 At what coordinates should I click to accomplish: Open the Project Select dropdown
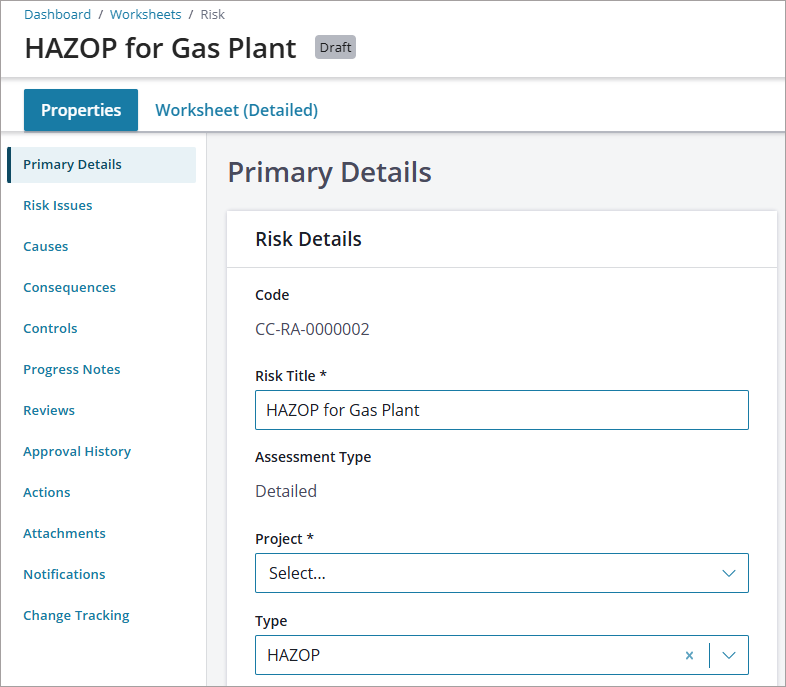click(x=502, y=573)
